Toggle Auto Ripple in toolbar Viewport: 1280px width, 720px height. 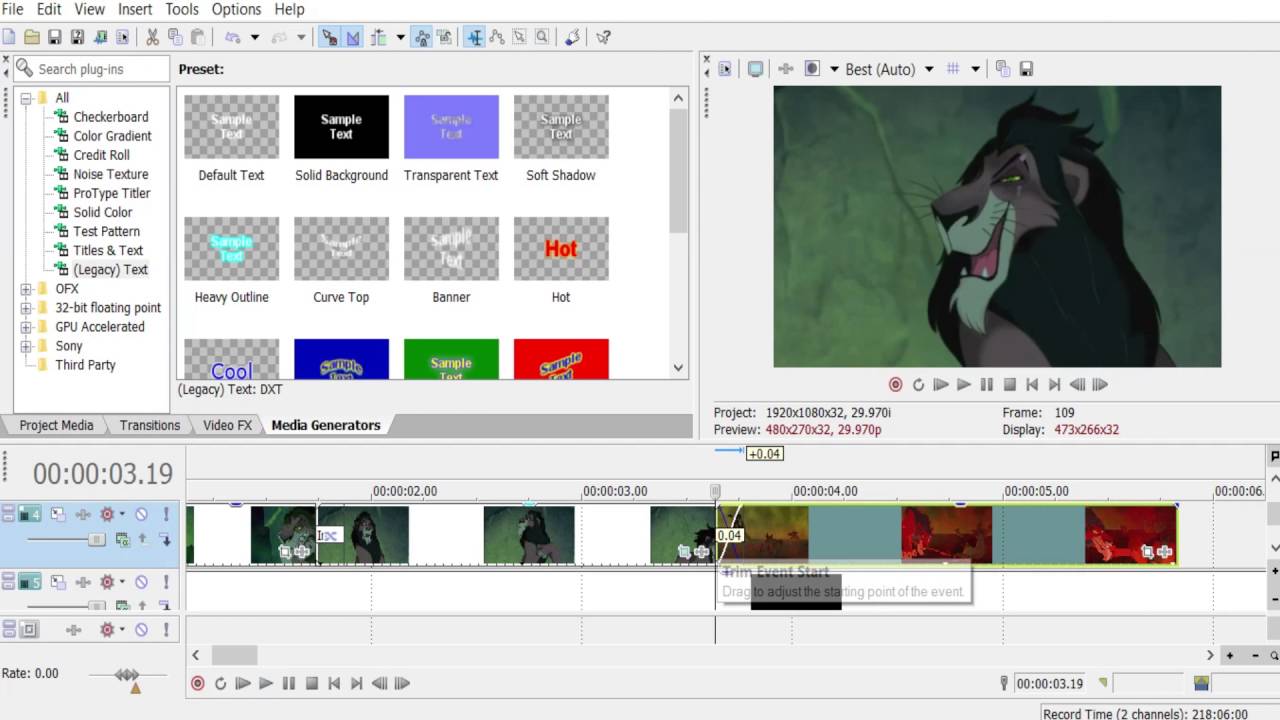click(378, 37)
